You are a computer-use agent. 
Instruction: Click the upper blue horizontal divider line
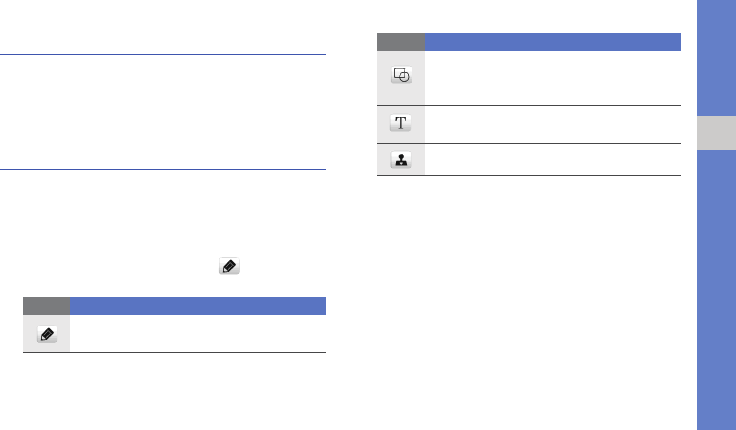pos(163,54)
